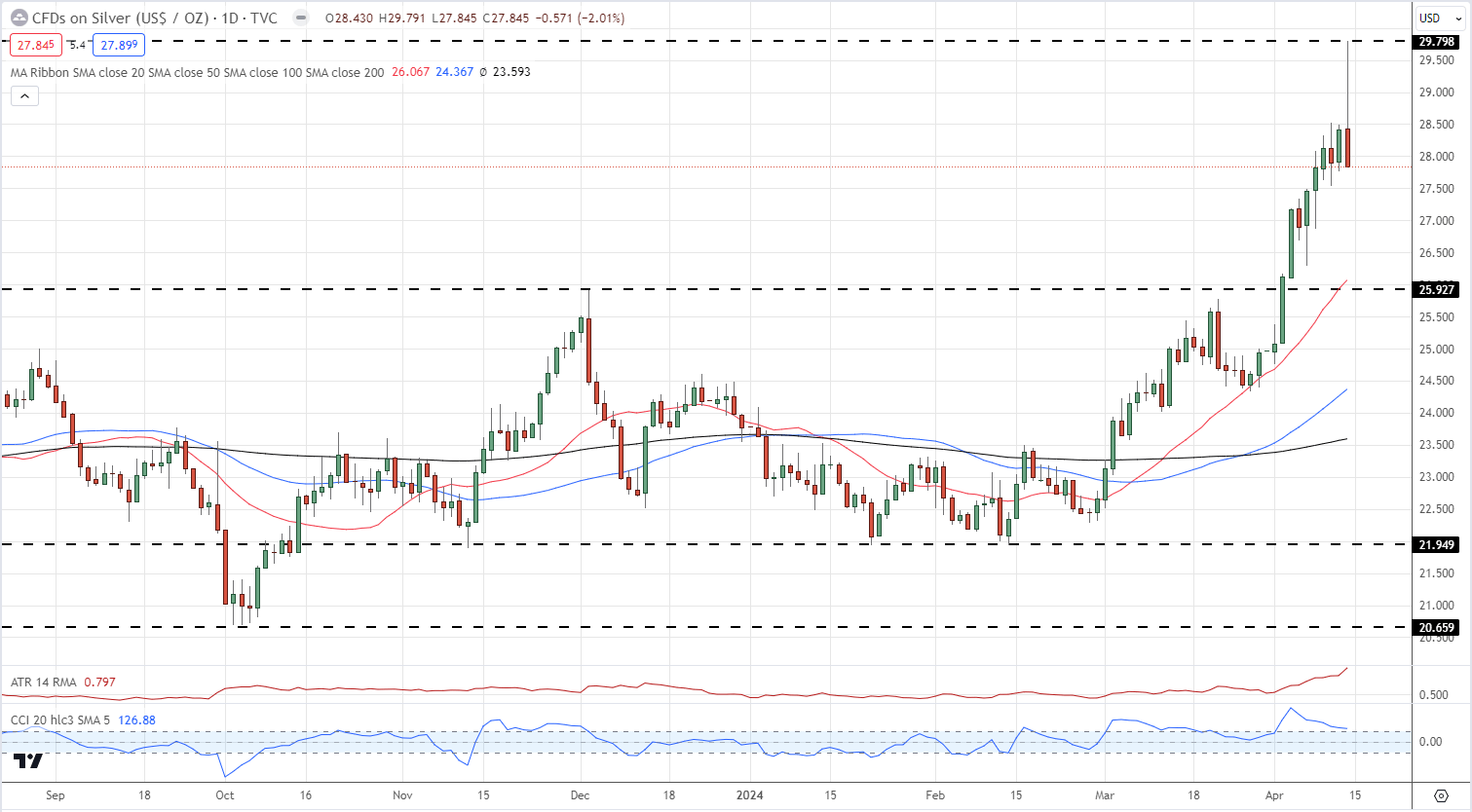This screenshot has height=812, width=1472.
Task: Select the MA Ribbon indicator legend
Action: 197,72
